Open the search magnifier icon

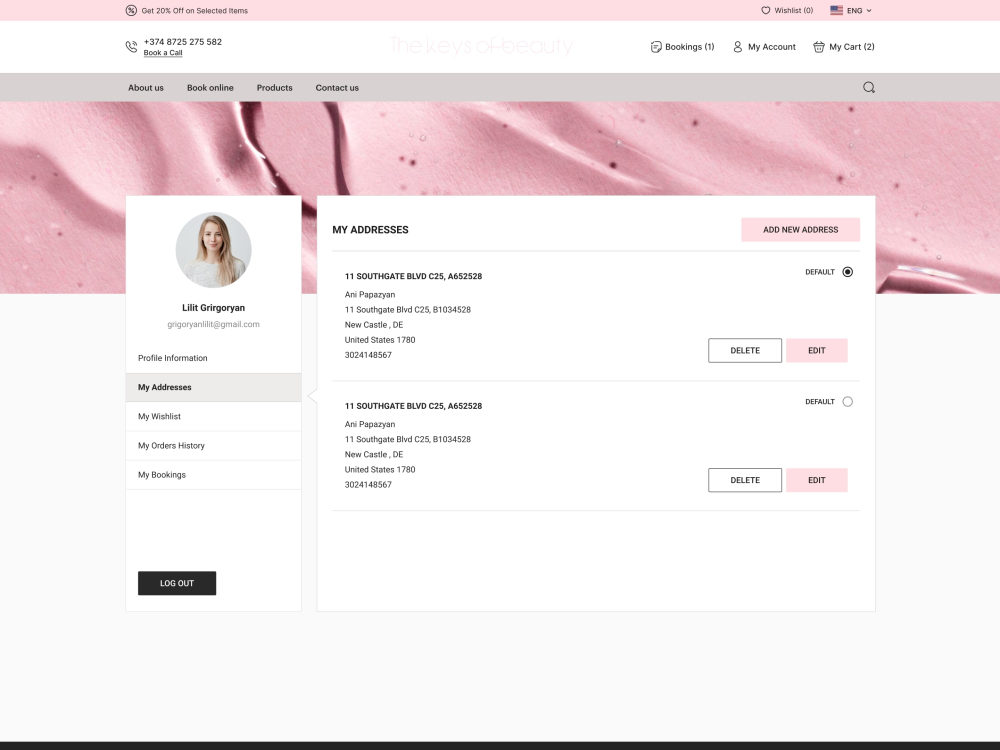(x=869, y=87)
